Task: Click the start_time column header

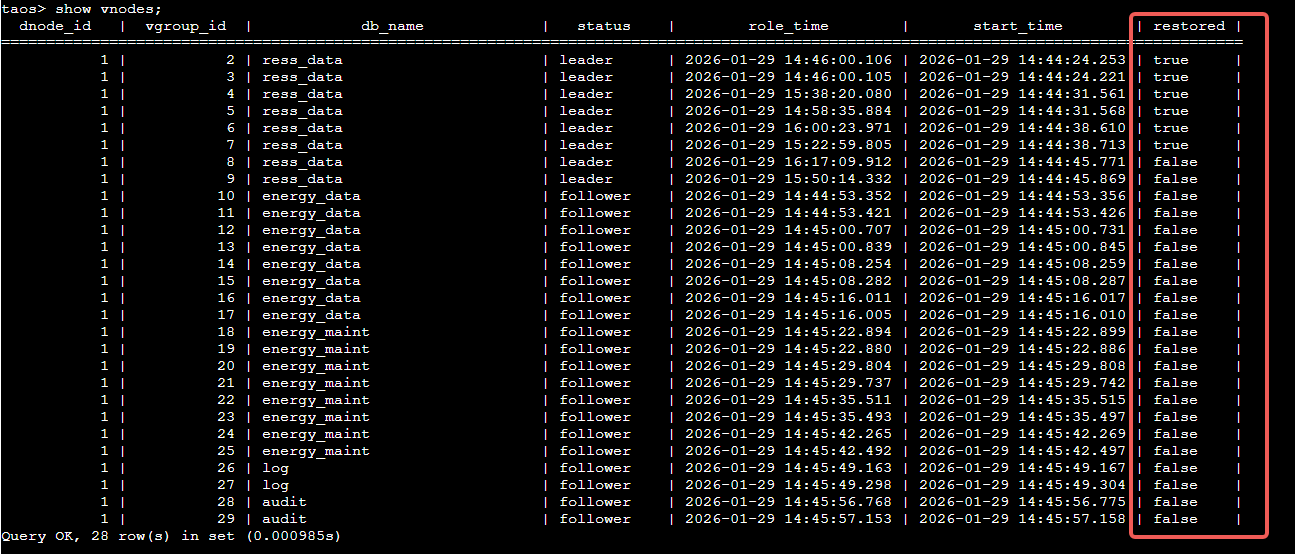Action: coord(1018,26)
